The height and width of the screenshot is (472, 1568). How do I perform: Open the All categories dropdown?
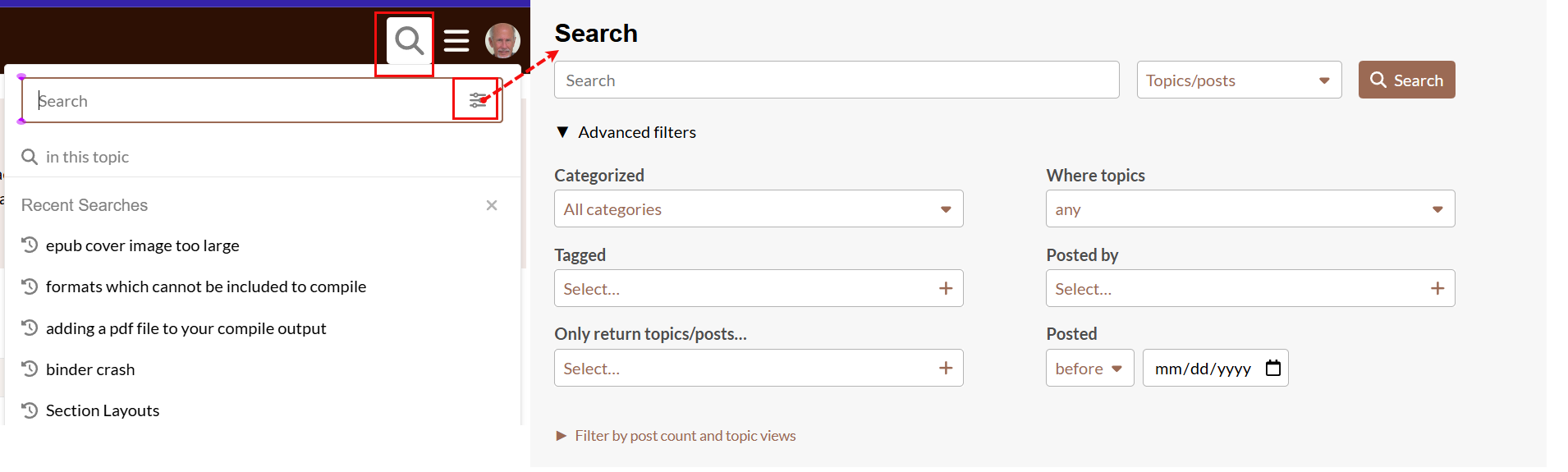click(758, 209)
